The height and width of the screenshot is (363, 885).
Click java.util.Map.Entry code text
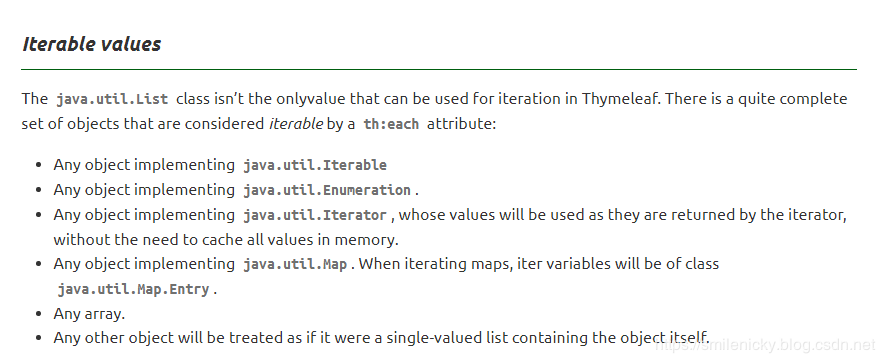pyautogui.click(x=133, y=289)
